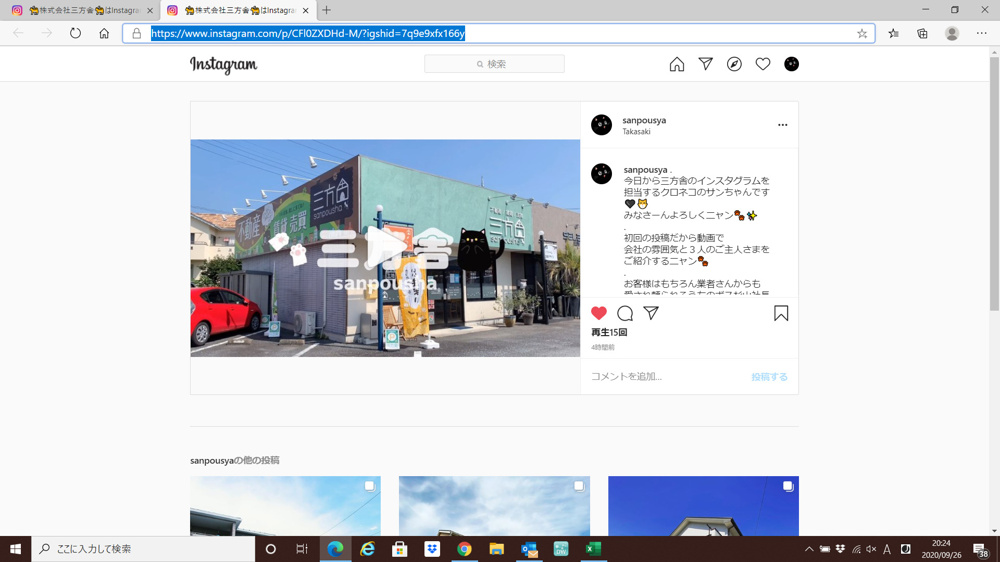Share the post via paper plane icon below the caption
1000x562 pixels.
coord(651,313)
